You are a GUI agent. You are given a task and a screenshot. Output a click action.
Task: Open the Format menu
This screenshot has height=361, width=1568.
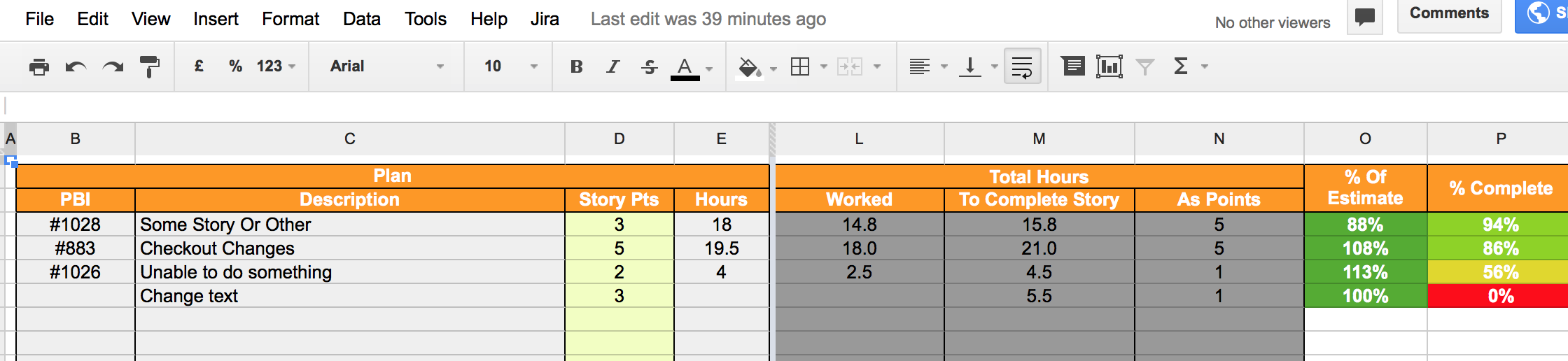click(290, 19)
